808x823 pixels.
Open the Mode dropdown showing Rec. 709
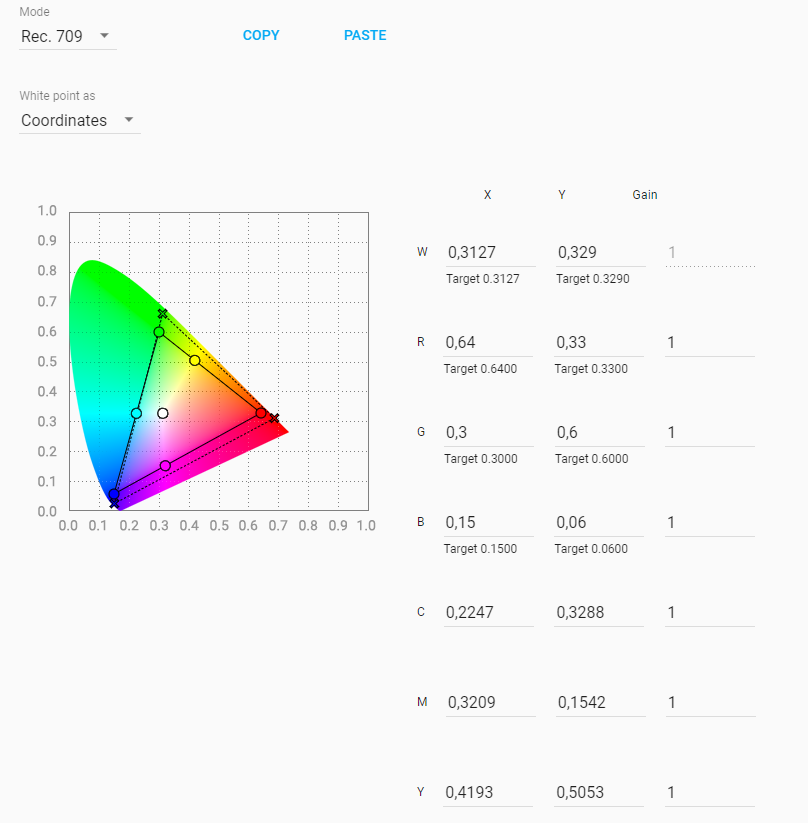pos(67,36)
